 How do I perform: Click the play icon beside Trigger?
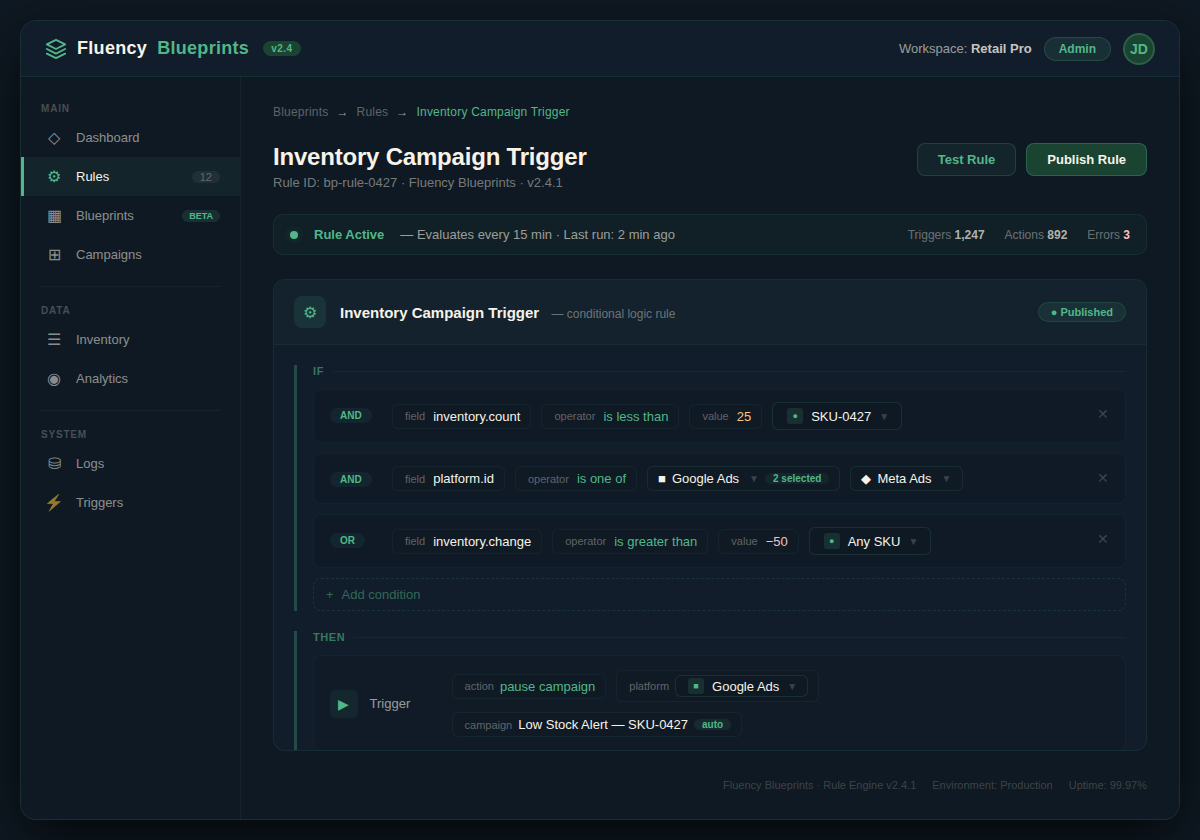(x=344, y=704)
